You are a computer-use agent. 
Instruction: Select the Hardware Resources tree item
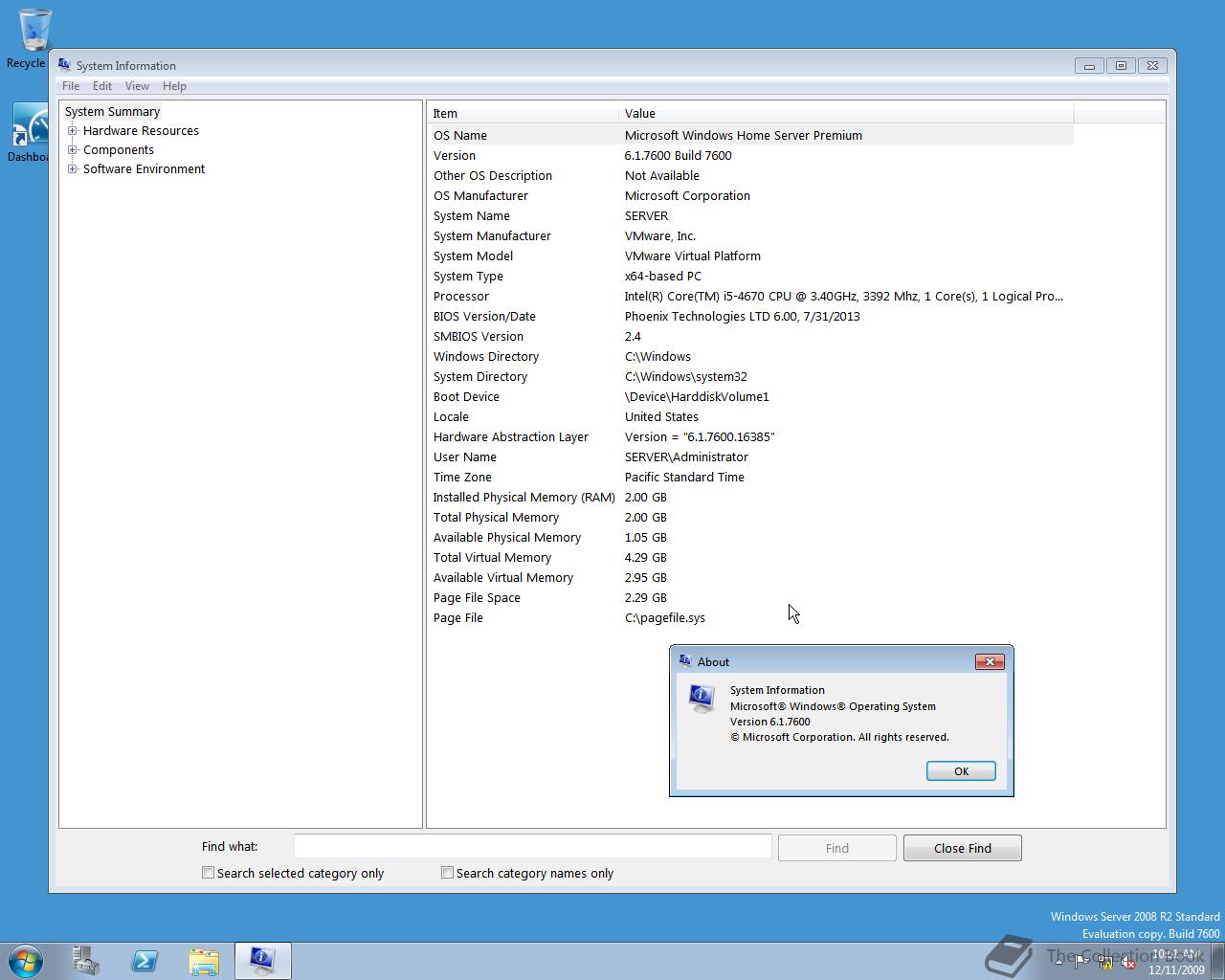tap(141, 131)
